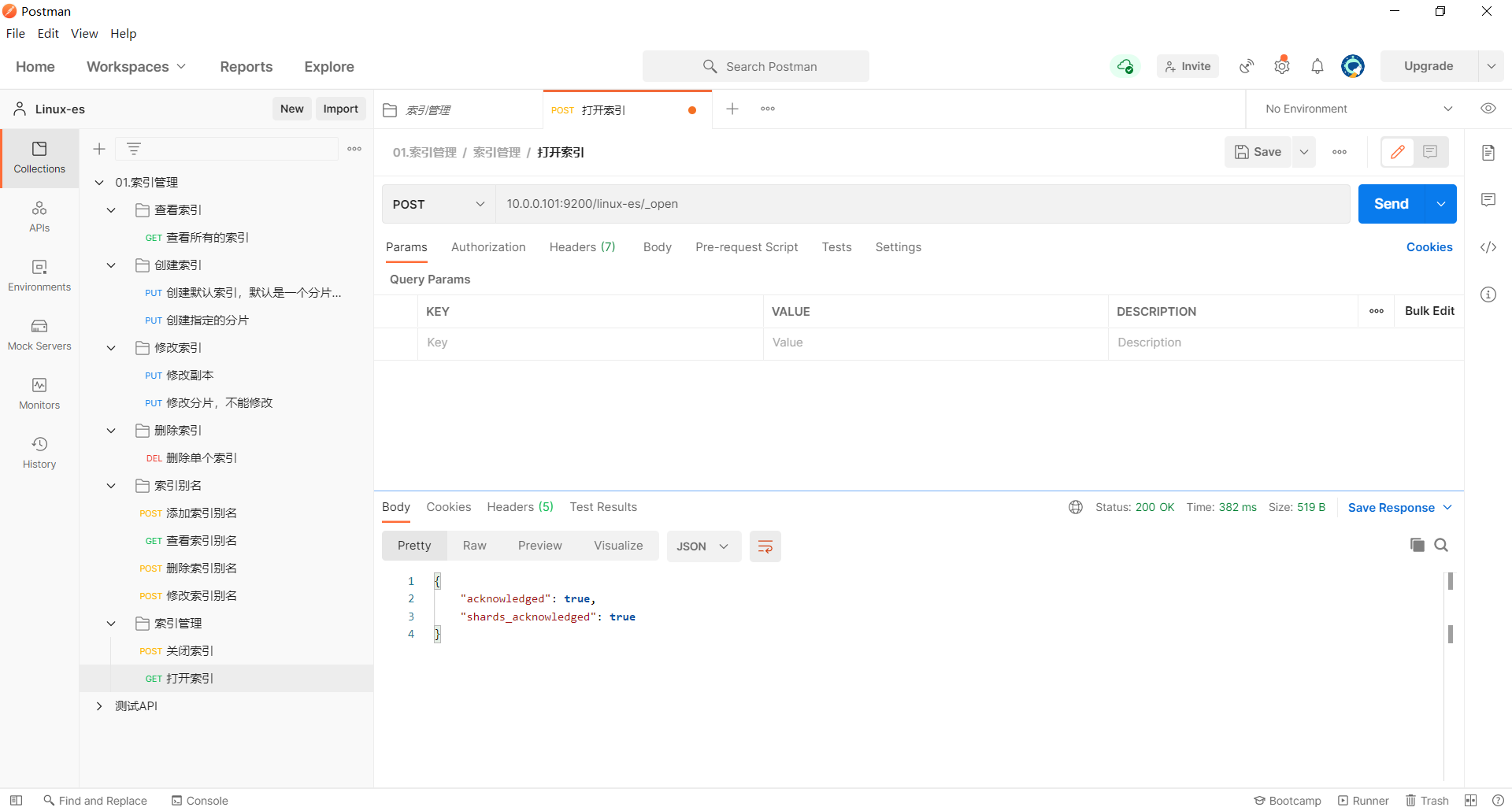
Task: Click the Import button
Action: (x=340, y=109)
